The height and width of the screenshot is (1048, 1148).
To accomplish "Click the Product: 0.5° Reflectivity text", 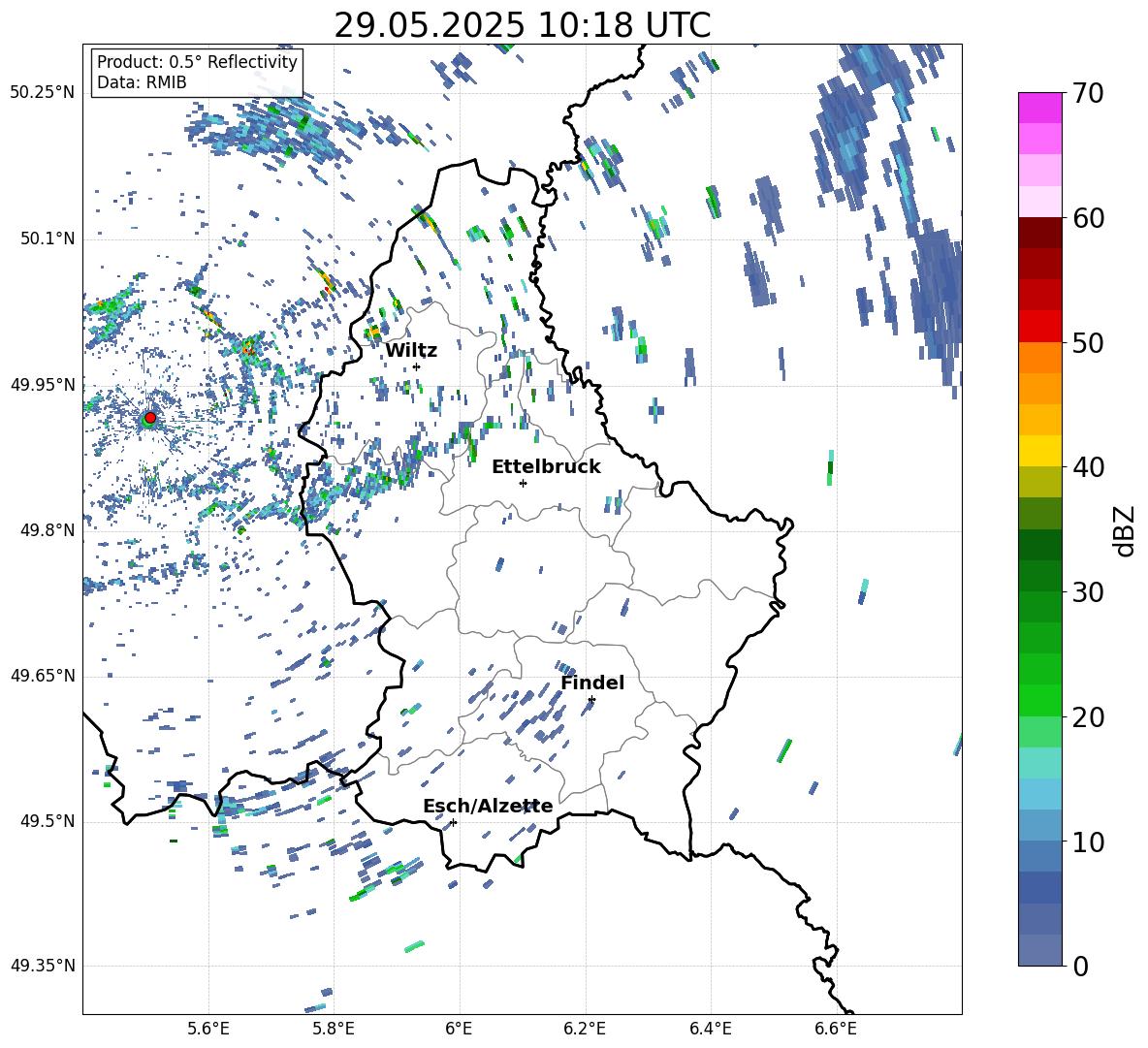I will tap(197, 62).
